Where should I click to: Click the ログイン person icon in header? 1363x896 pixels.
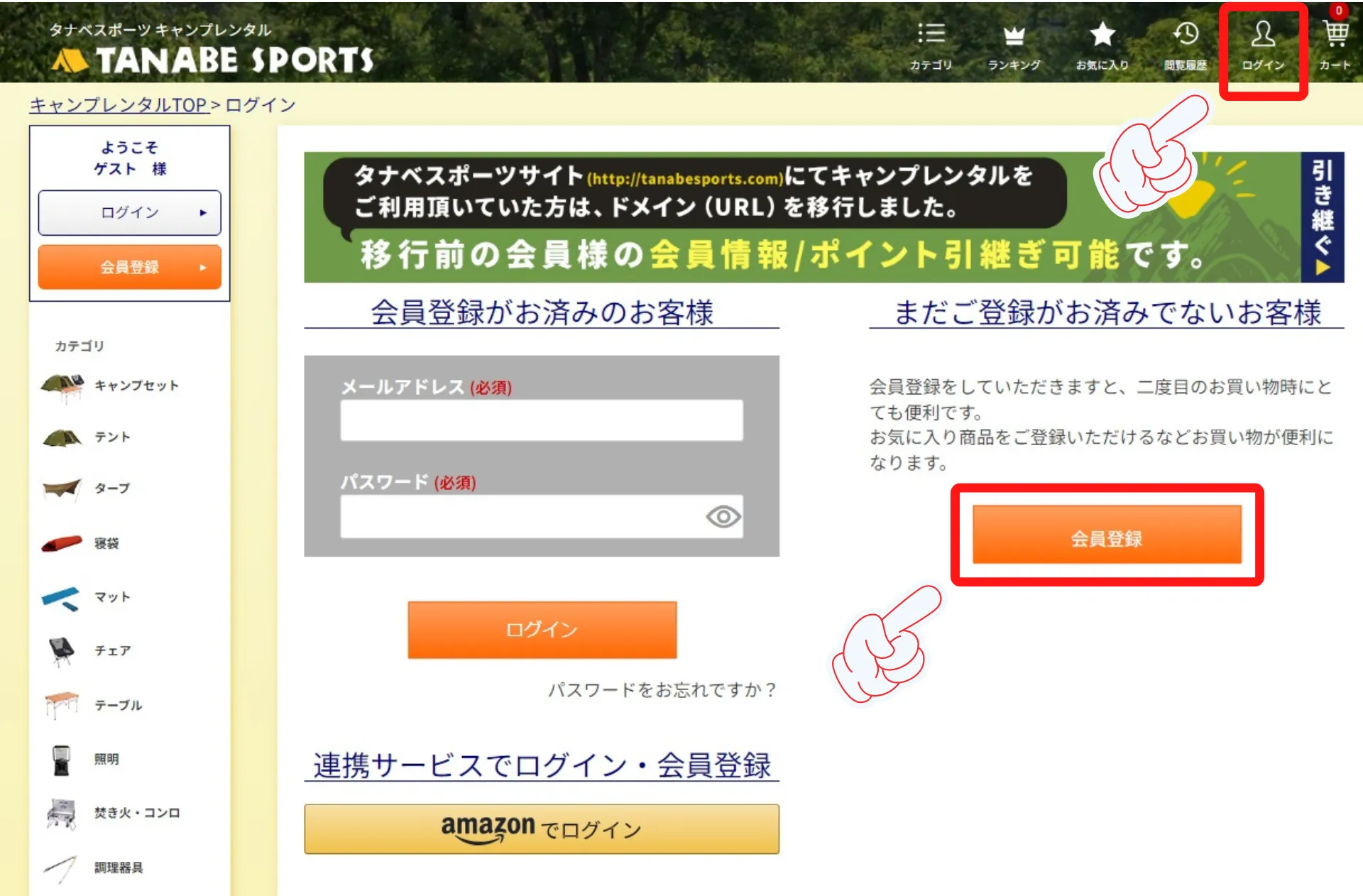[x=1263, y=33]
